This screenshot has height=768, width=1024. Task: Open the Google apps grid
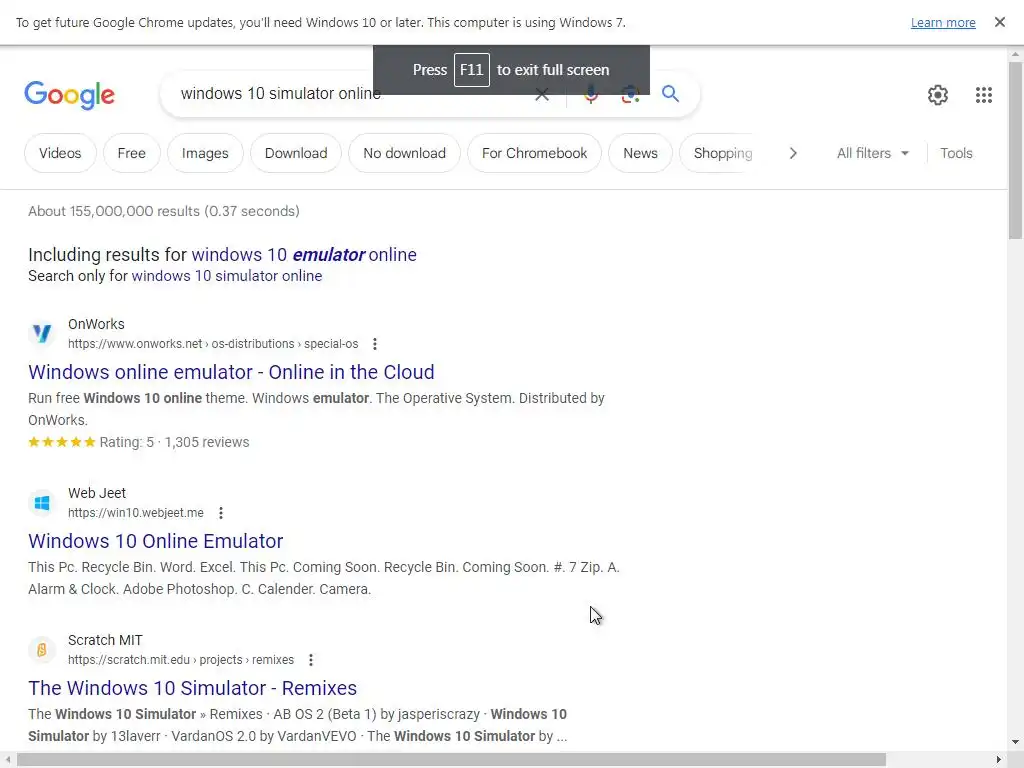click(984, 95)
